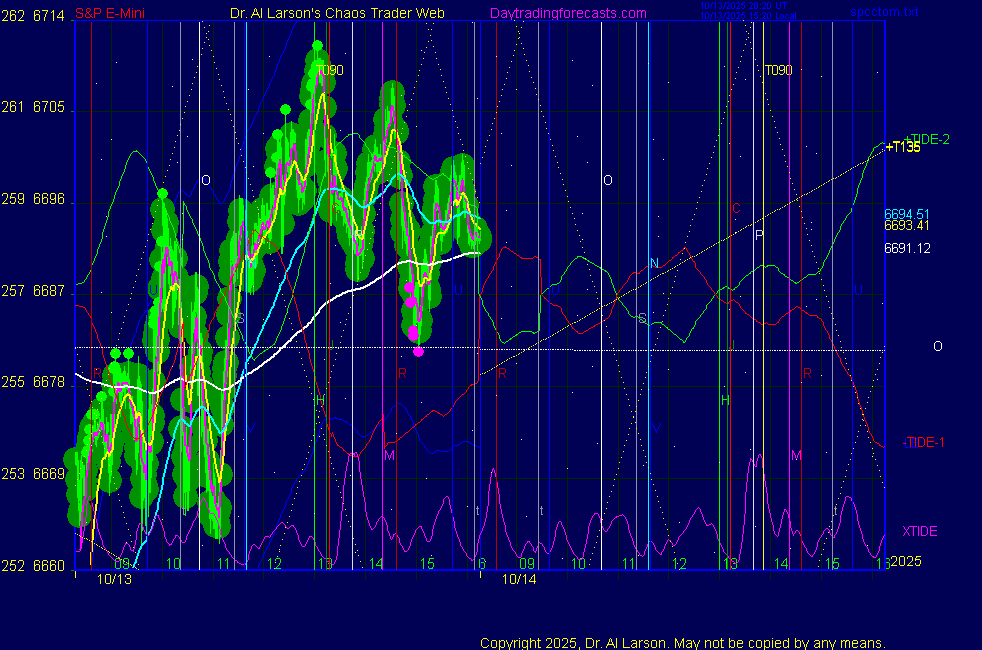Click the XTIDE legend label
This screenshot has width=982, height=650.
(920, 531)
